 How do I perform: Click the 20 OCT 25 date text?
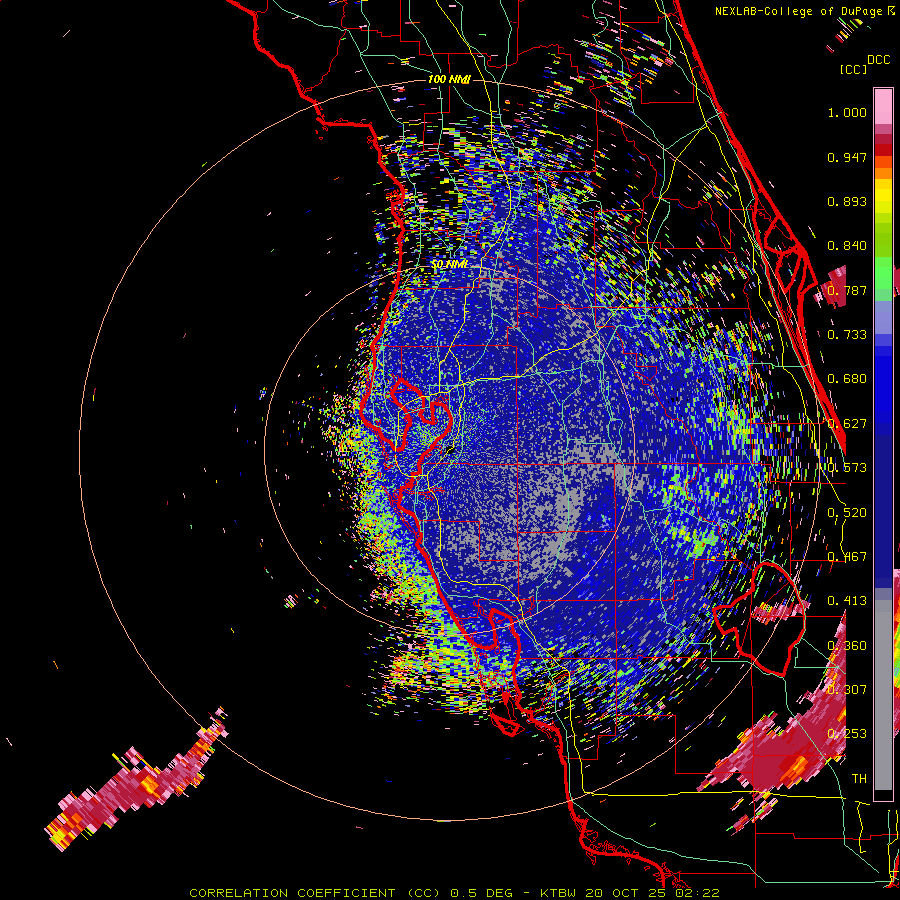pyautogui.click(x=628, y=893)
